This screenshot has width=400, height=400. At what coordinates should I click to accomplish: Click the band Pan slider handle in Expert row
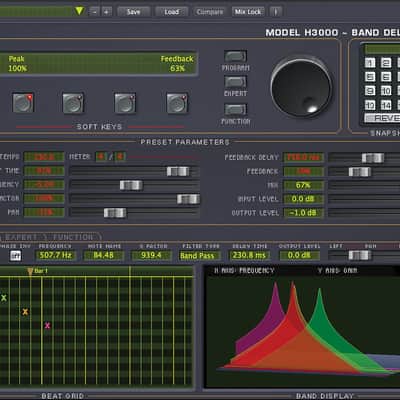[x=360, y=255]
